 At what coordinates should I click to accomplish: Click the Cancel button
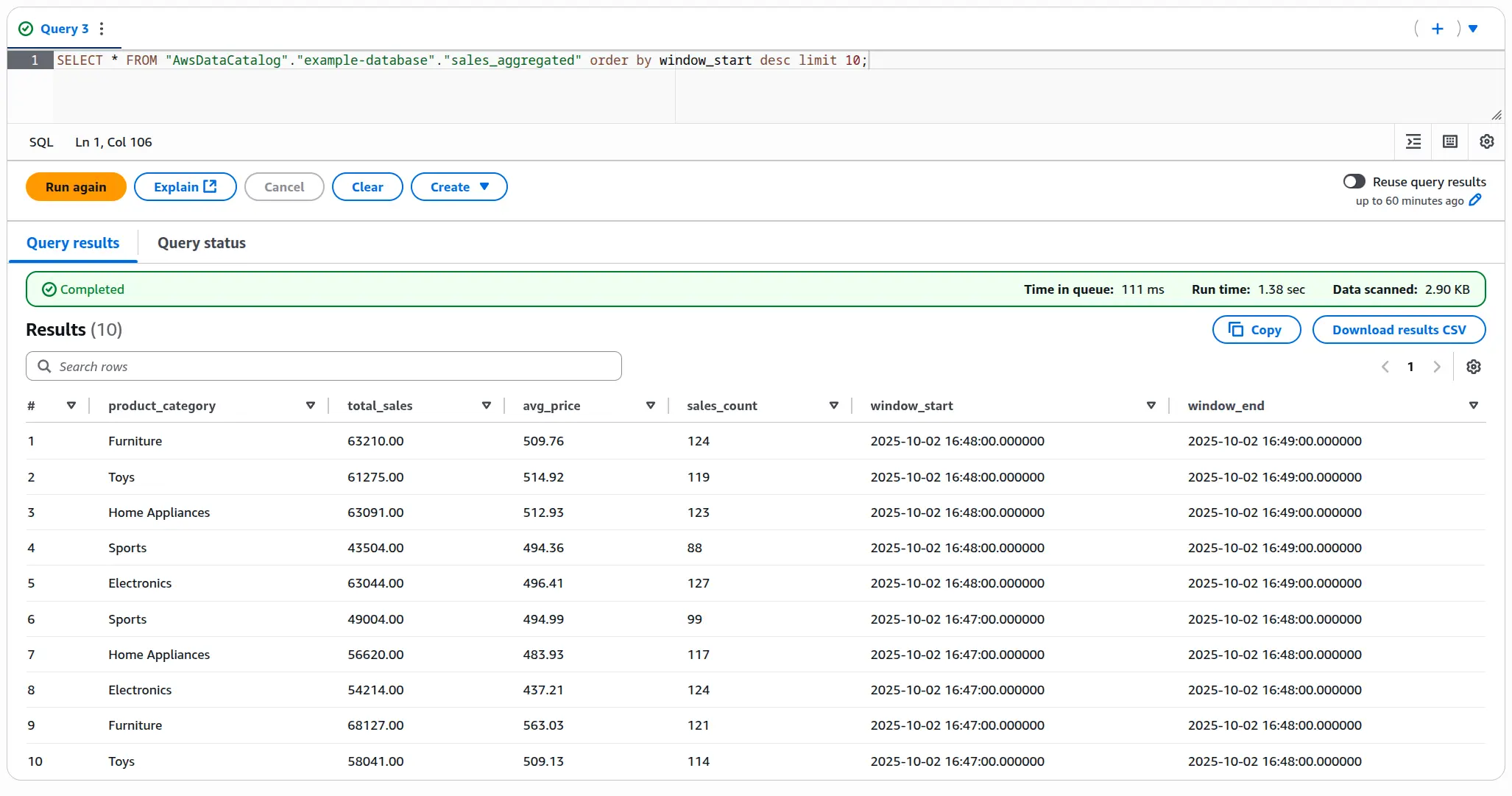(284, 187)
